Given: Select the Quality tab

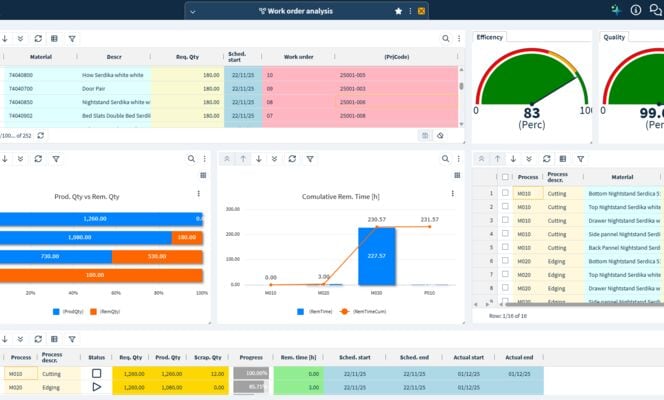Looking at the screenshot, I should point(614,36).
